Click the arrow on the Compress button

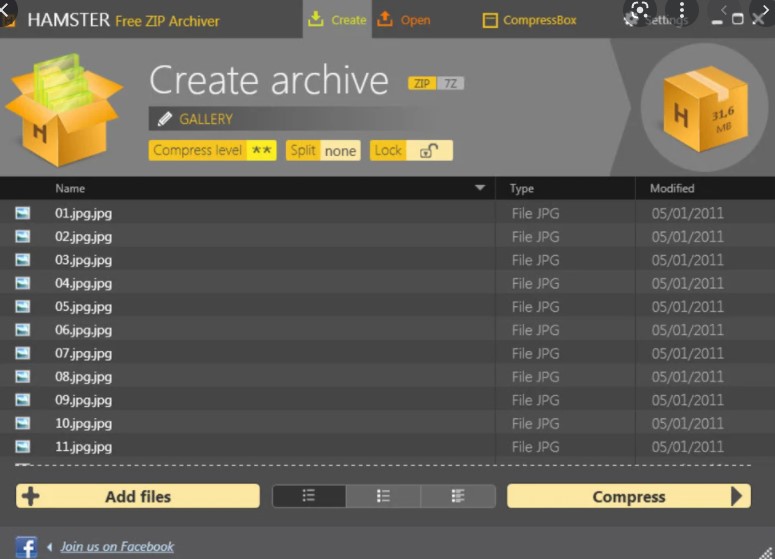[x=736, y=496]
